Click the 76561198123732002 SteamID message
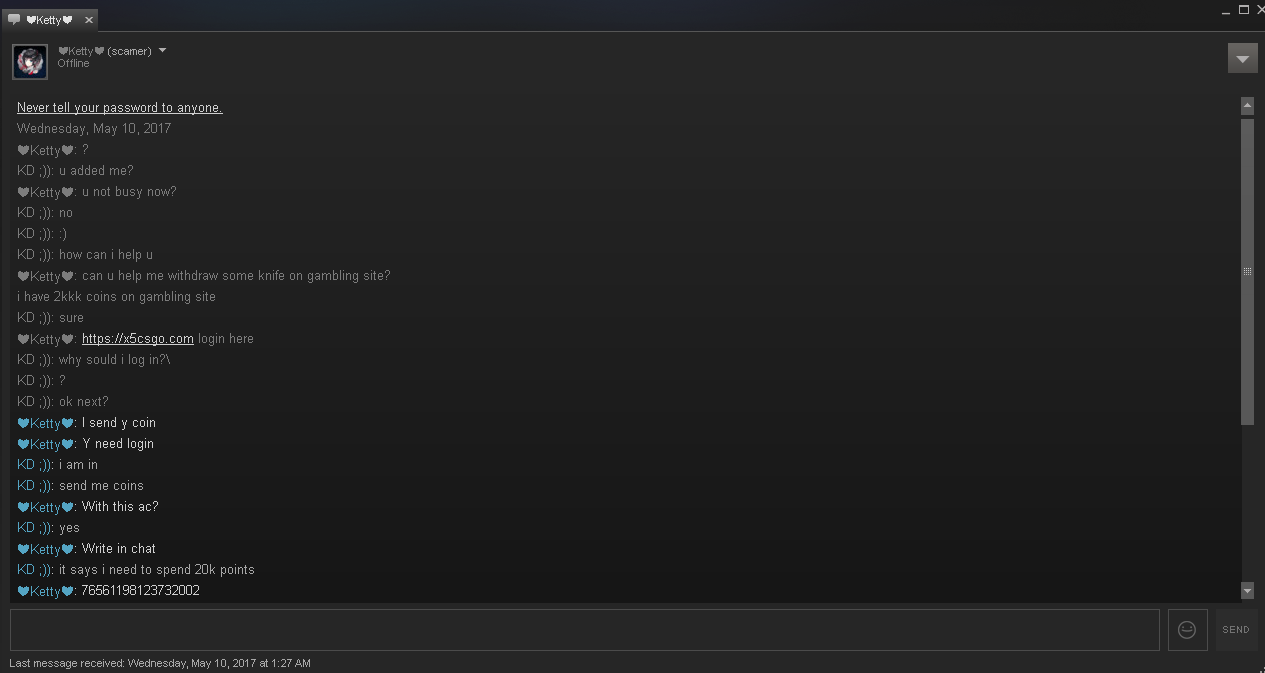 (140, 591)
